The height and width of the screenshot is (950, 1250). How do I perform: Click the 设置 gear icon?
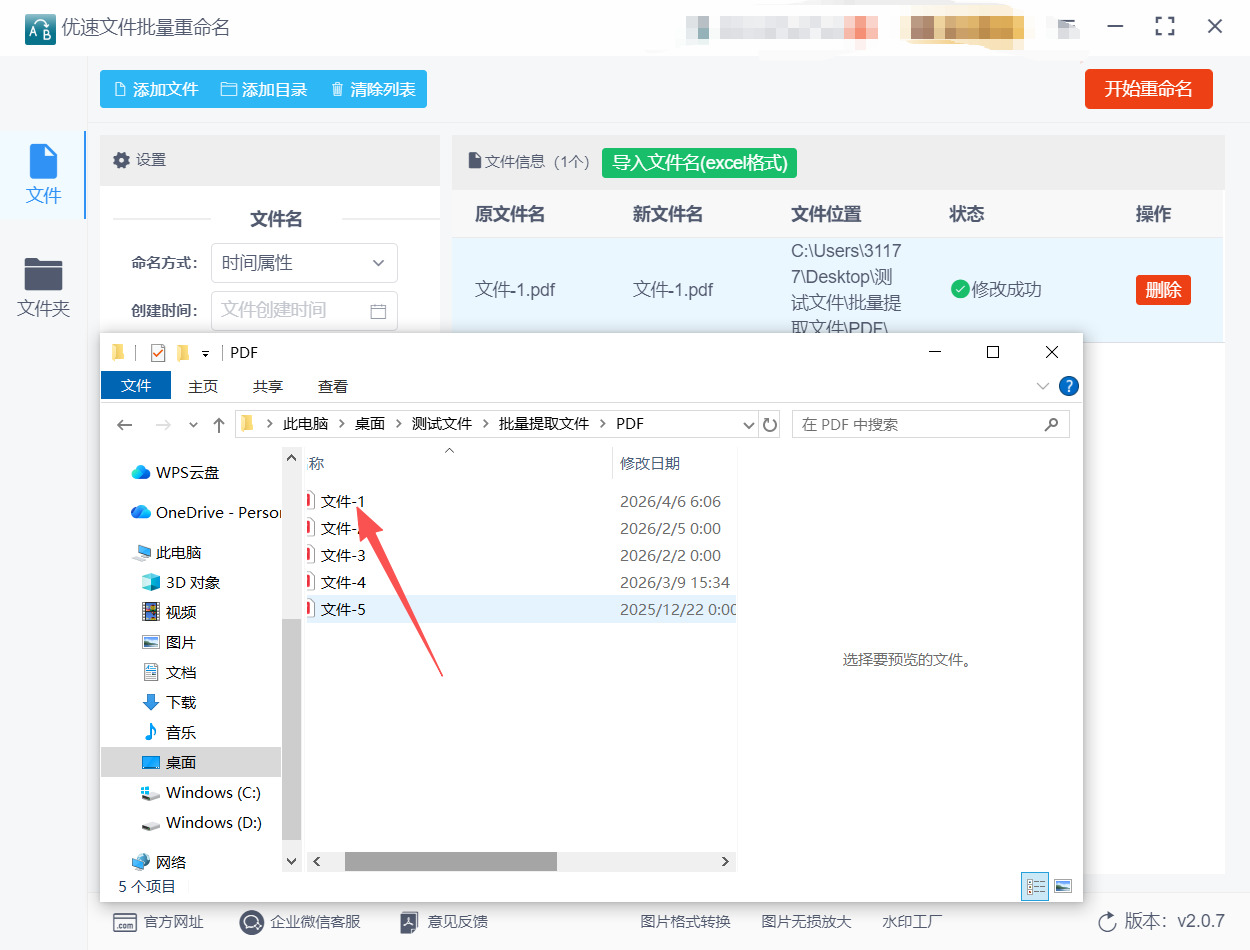coord(121,160)
